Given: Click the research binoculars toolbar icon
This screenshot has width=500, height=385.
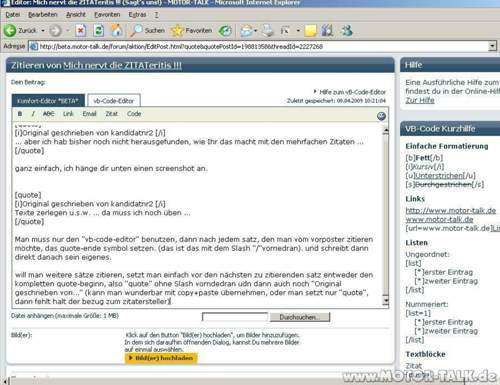Looking at the screenshot, I should (x=327, y=31).
